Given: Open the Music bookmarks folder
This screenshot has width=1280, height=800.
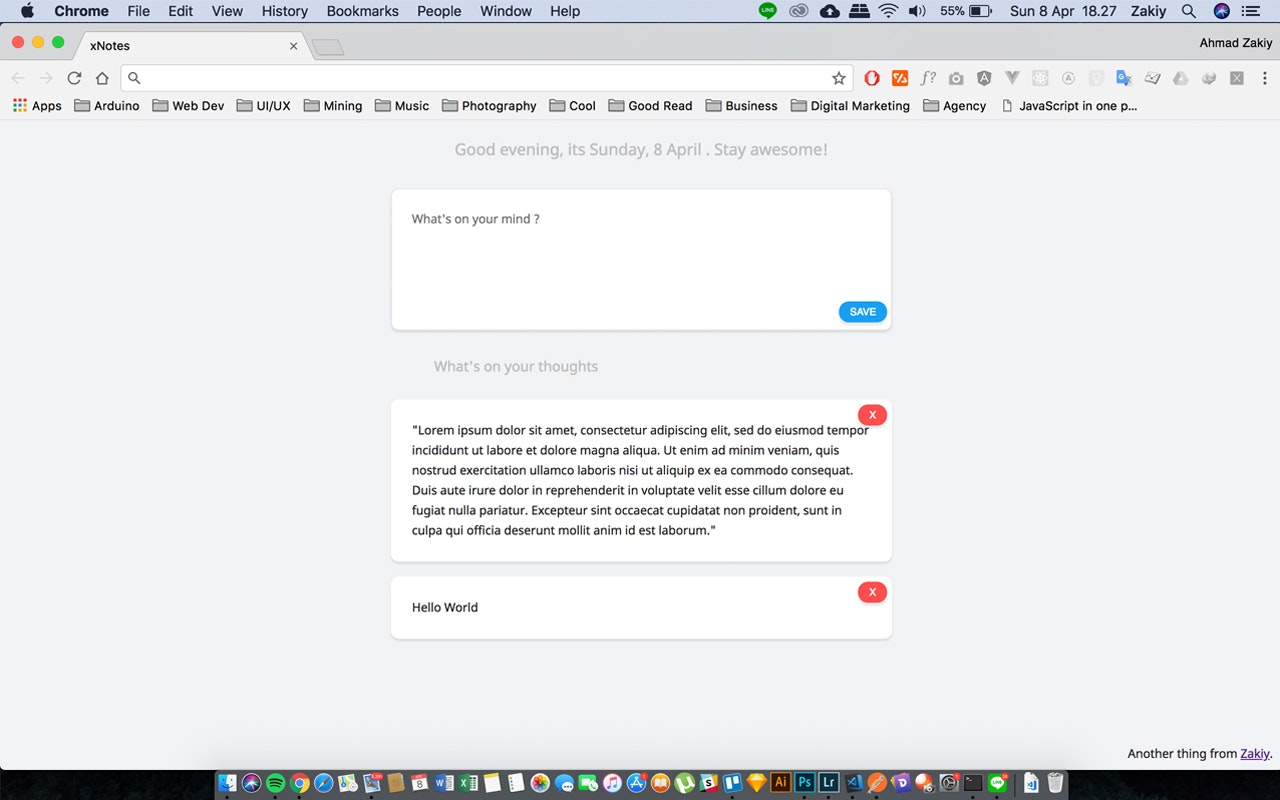Looking at the screenshot, I should (402, 106).
